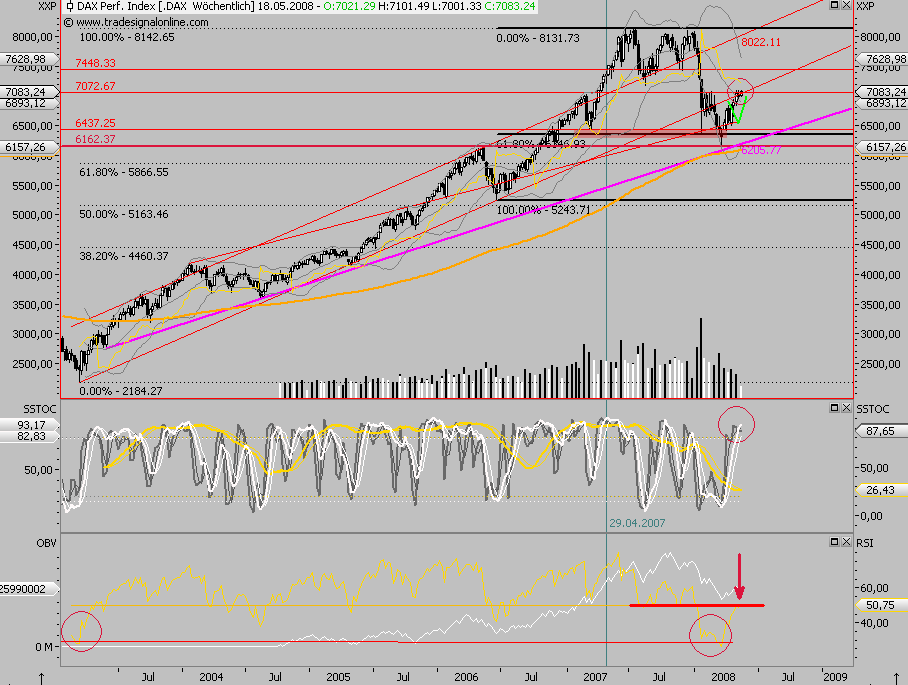Click the XXP label at the top left

pyautogui.click(x=47, y=6)
